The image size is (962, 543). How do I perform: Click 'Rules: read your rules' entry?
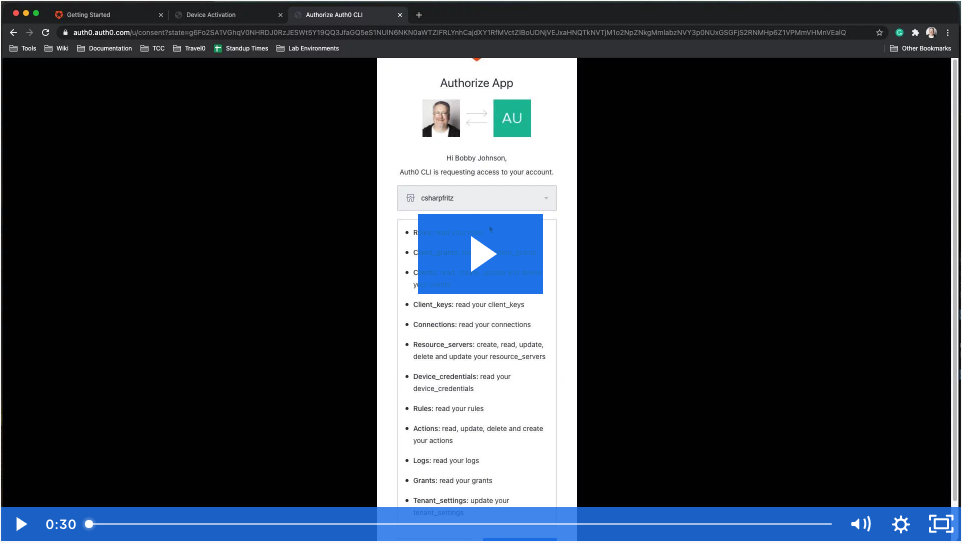tap(448, 409)
